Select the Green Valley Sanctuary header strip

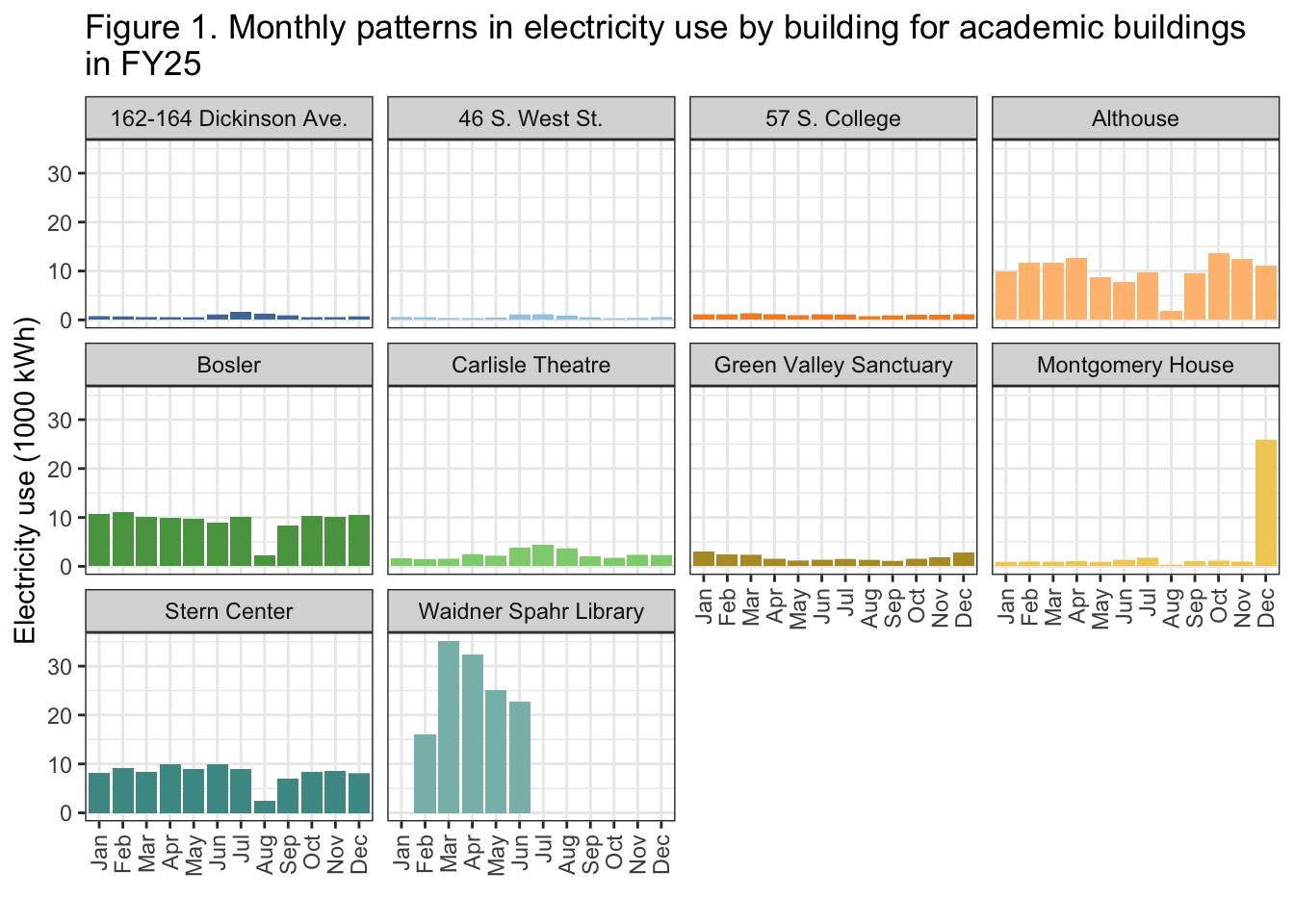833,365
